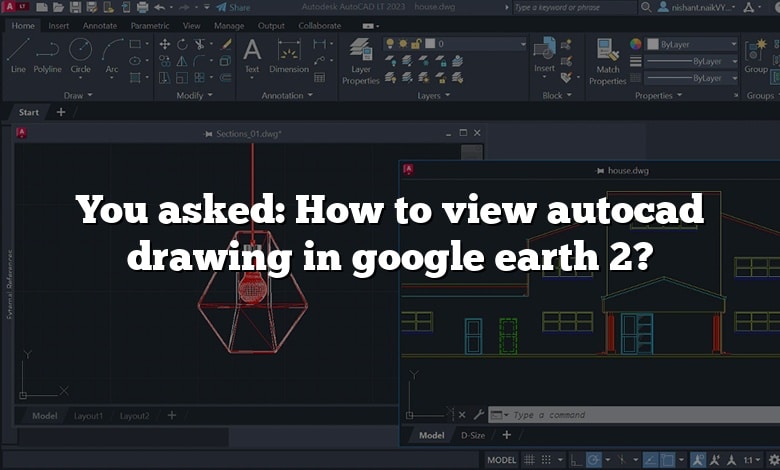The height and width of the screenshot is (470, 780).
Task: Select the Arc tool
Action: coord(112,56)
